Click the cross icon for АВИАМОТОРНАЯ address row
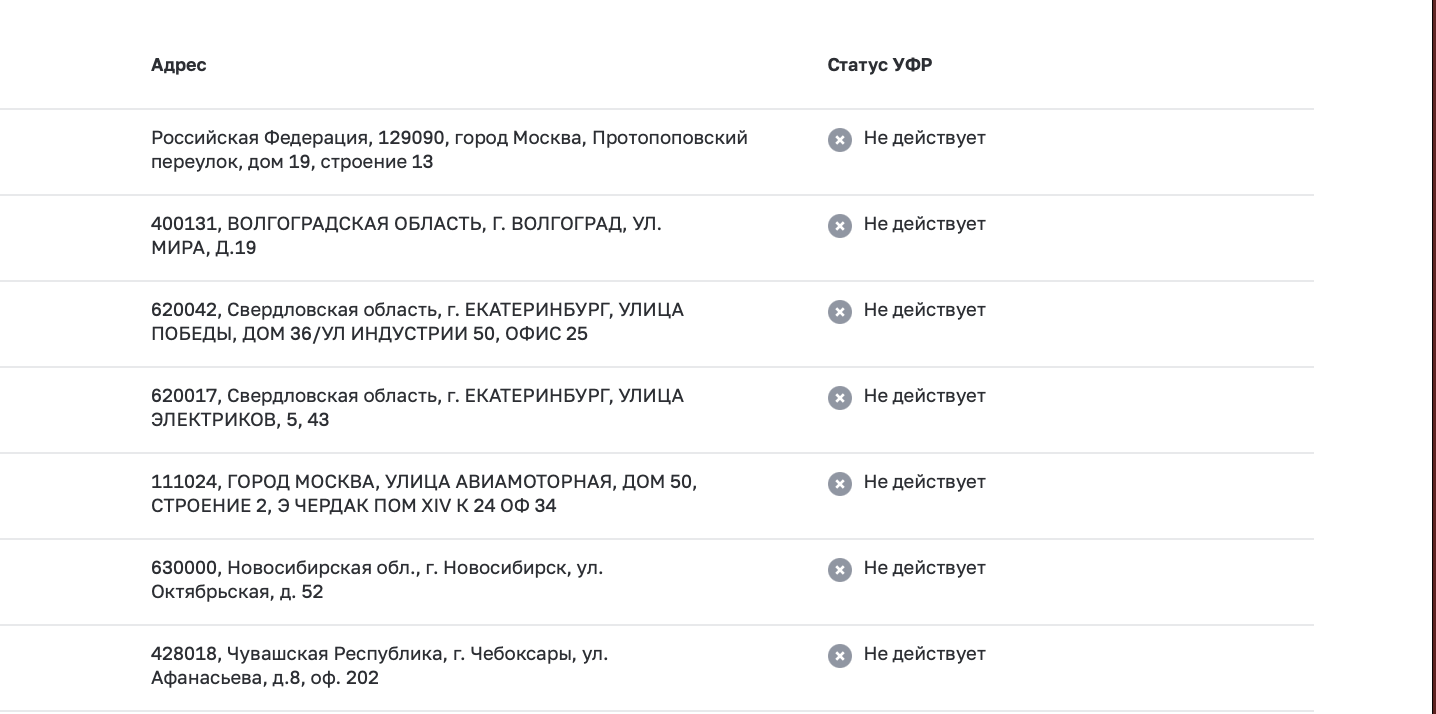Image resolution: width=1436 pixels, height=714 pixels. (840, 484)
